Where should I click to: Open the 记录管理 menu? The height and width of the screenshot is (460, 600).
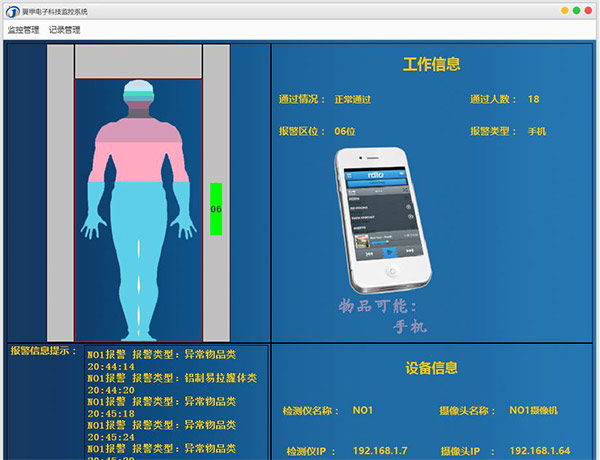point(65,30)
